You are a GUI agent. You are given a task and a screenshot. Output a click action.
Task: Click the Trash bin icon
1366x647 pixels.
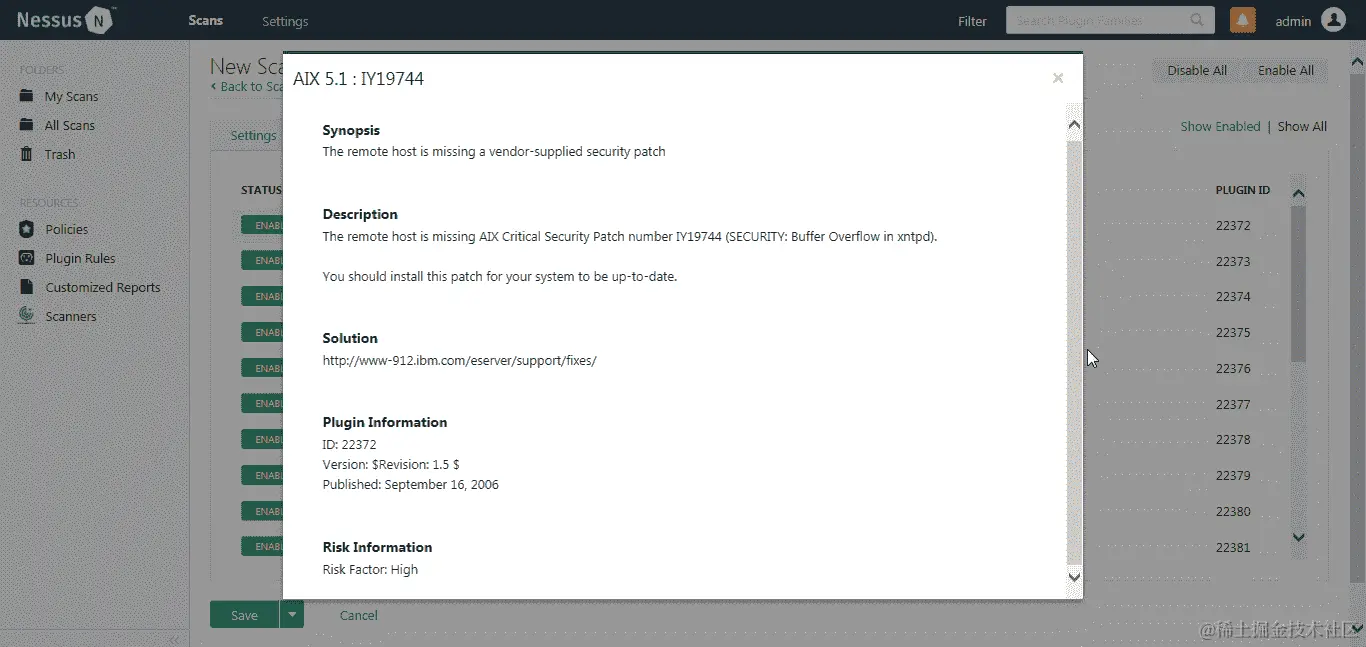pyautogui.click(x=27, y=154)
